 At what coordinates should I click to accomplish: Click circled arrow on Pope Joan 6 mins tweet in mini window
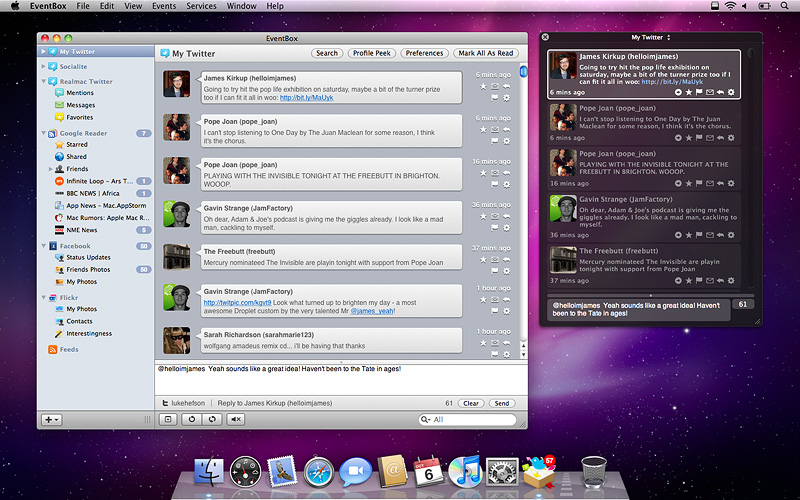678,138
